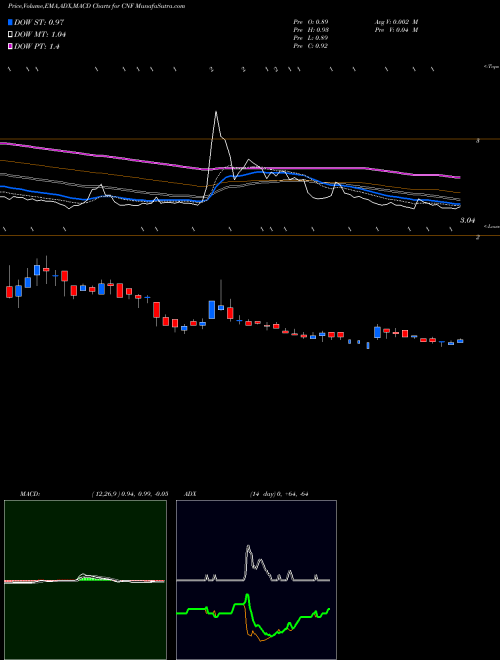Click the magenta DOW PT legend swatch
This screenshot has width=500, height=660.
click(10, 47)
